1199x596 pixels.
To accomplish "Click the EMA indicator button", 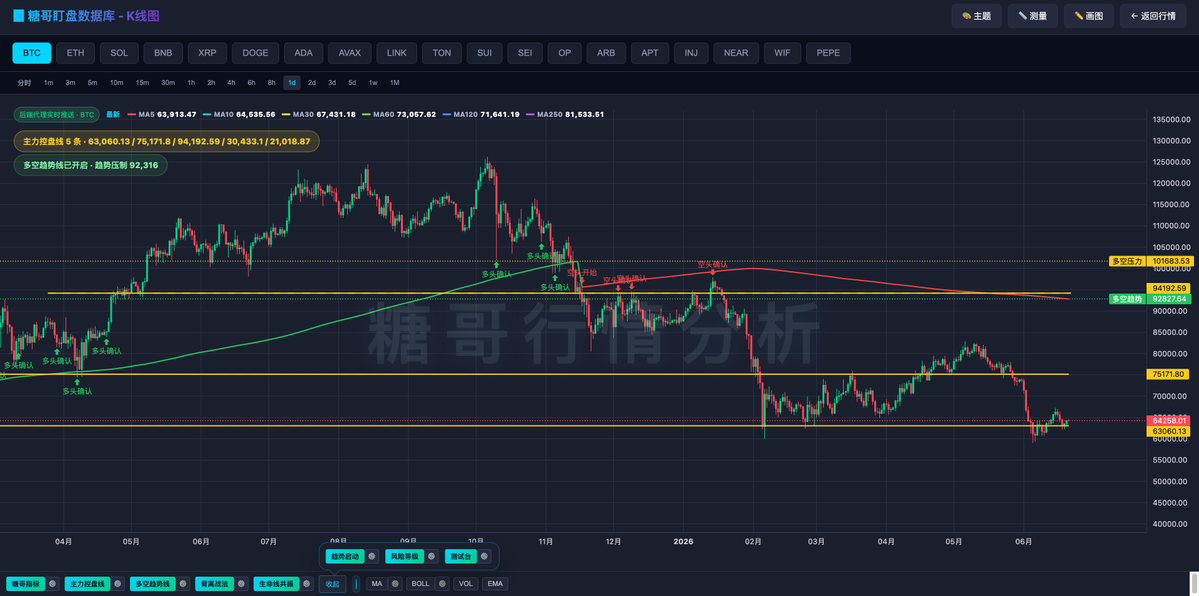I will 495,584.
